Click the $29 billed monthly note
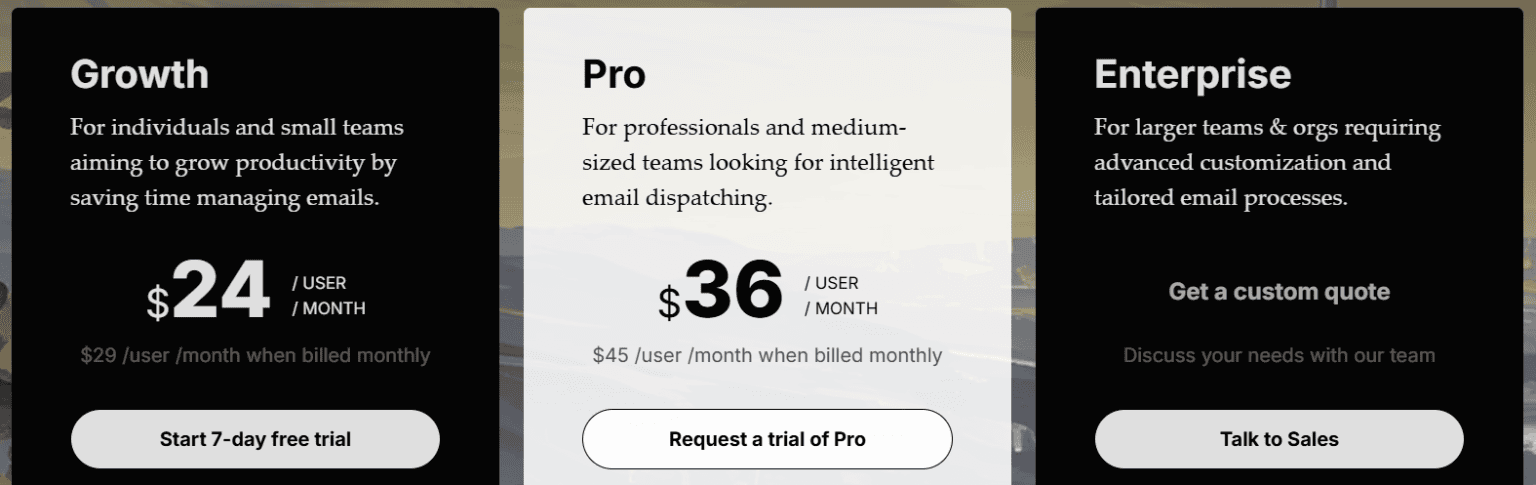 coord(255,355)
